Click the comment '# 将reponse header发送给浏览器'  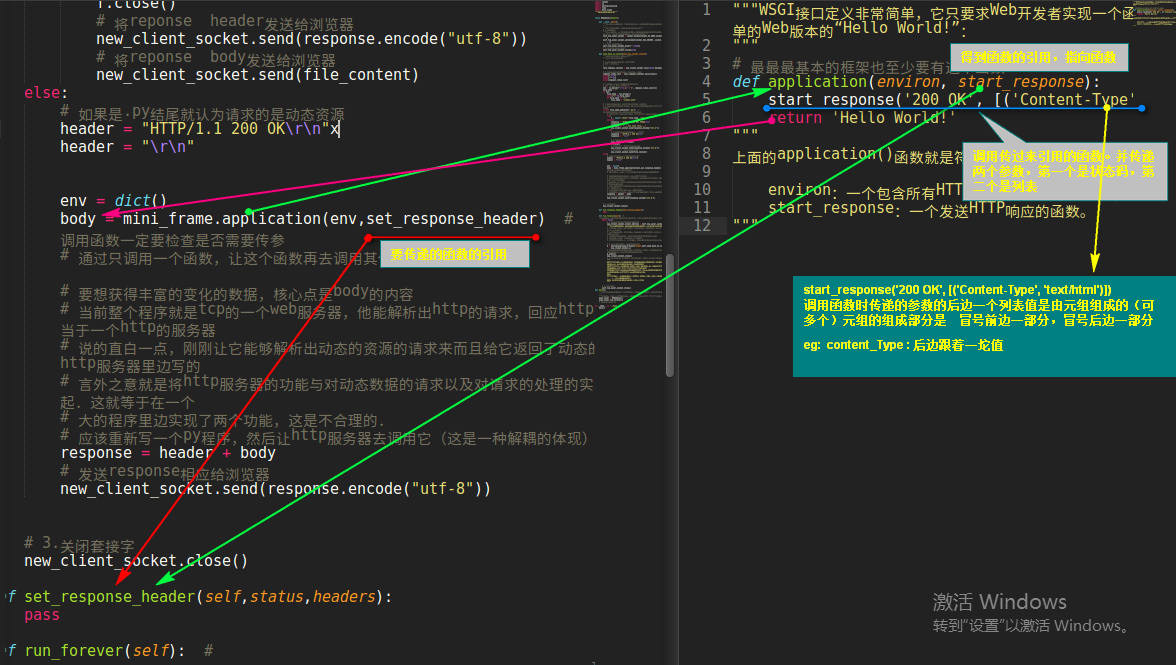click(225, 22)
